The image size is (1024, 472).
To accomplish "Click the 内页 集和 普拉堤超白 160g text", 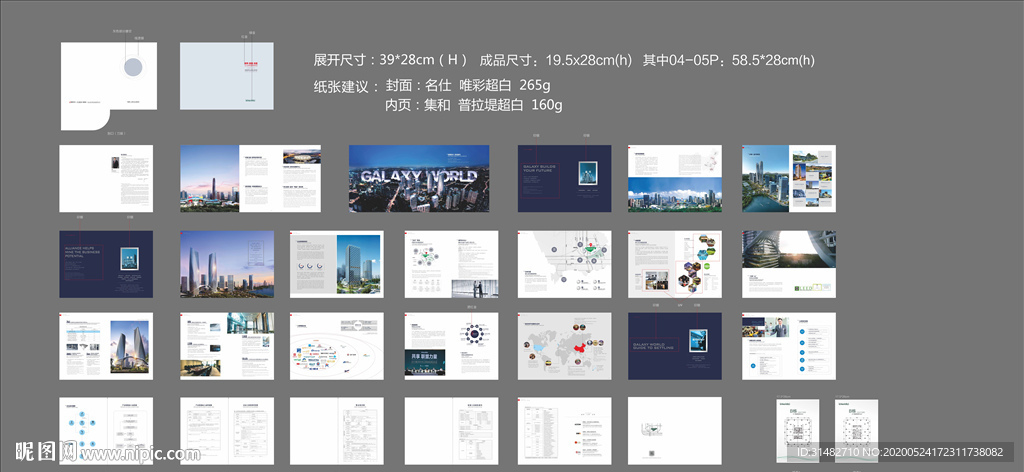I will pos(473,105).
